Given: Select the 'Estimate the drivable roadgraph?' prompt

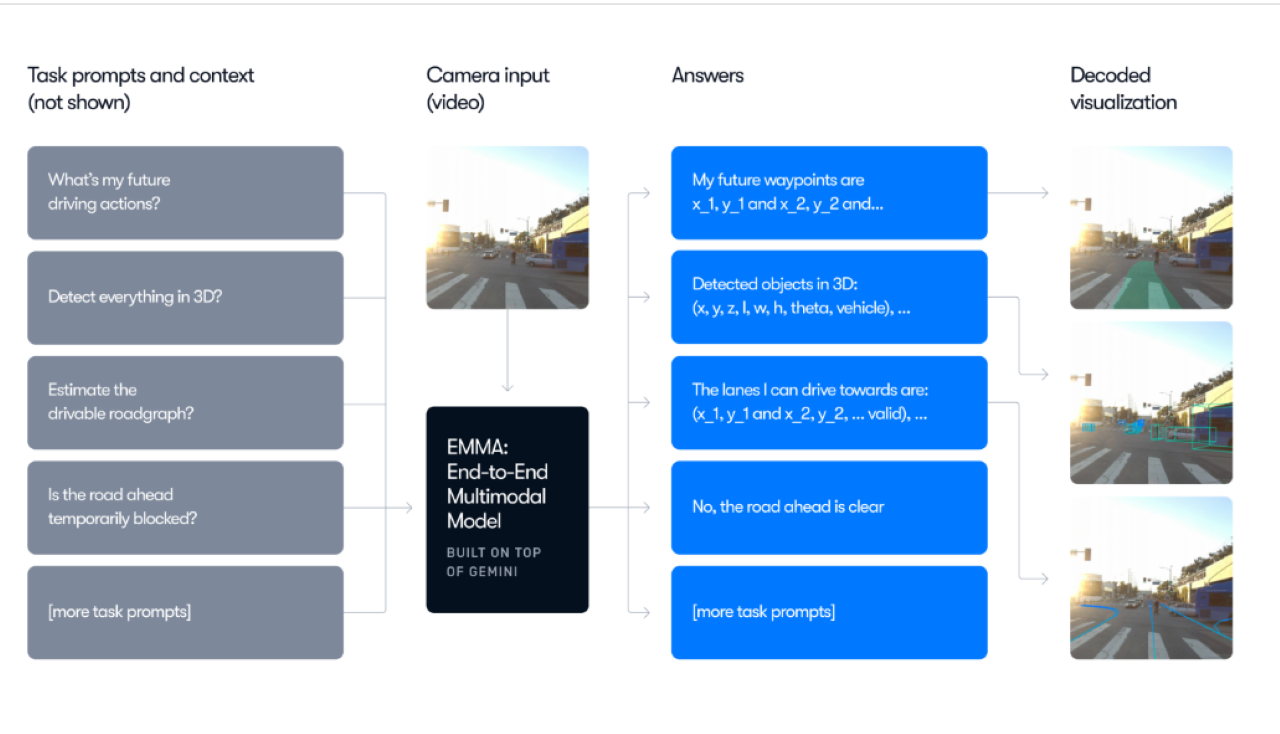Looking at the screenshot, I should pyautogui.click(x=185, y=402).
